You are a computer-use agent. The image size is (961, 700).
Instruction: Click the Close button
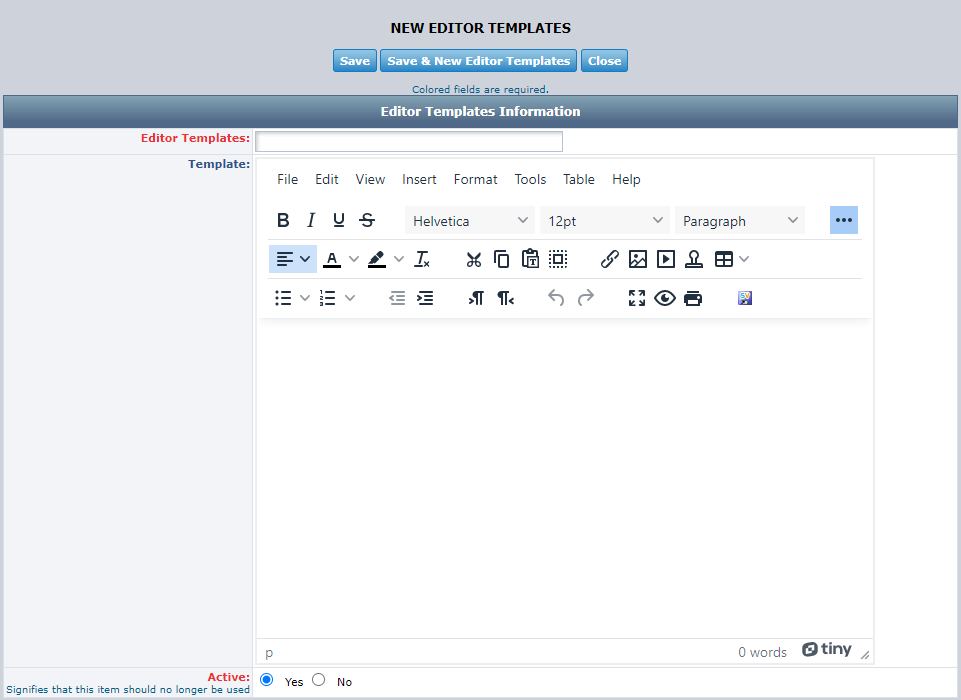coord(604,61)
